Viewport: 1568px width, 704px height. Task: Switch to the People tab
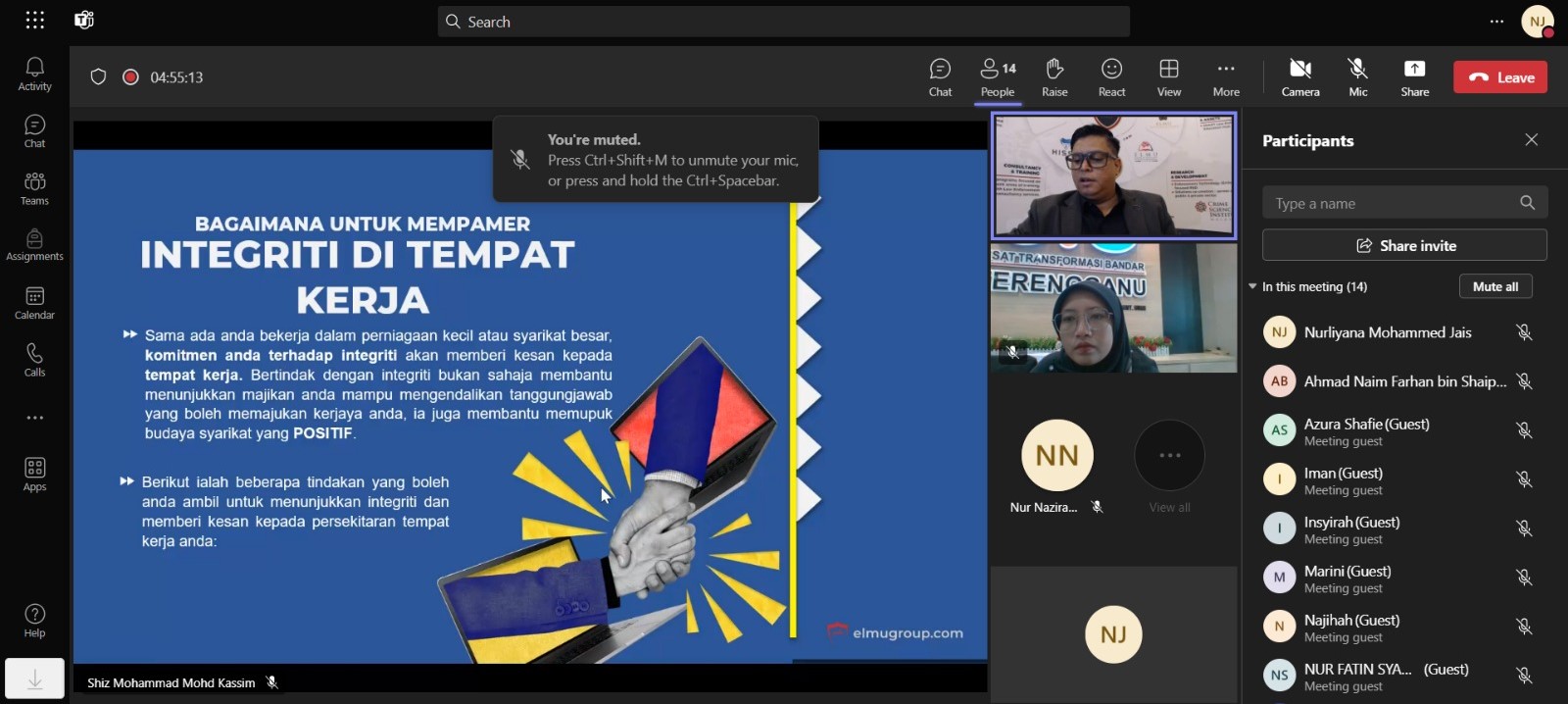click(998, 76)
